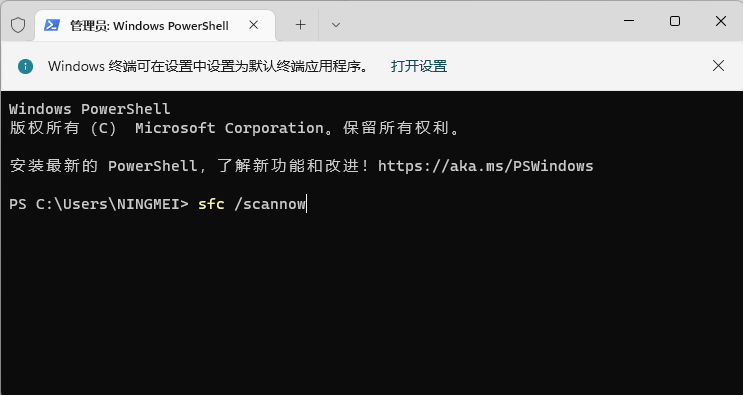
Task: Select the 管理员: Windows PowerShell tab title
Action: click(x=149, y=25)
